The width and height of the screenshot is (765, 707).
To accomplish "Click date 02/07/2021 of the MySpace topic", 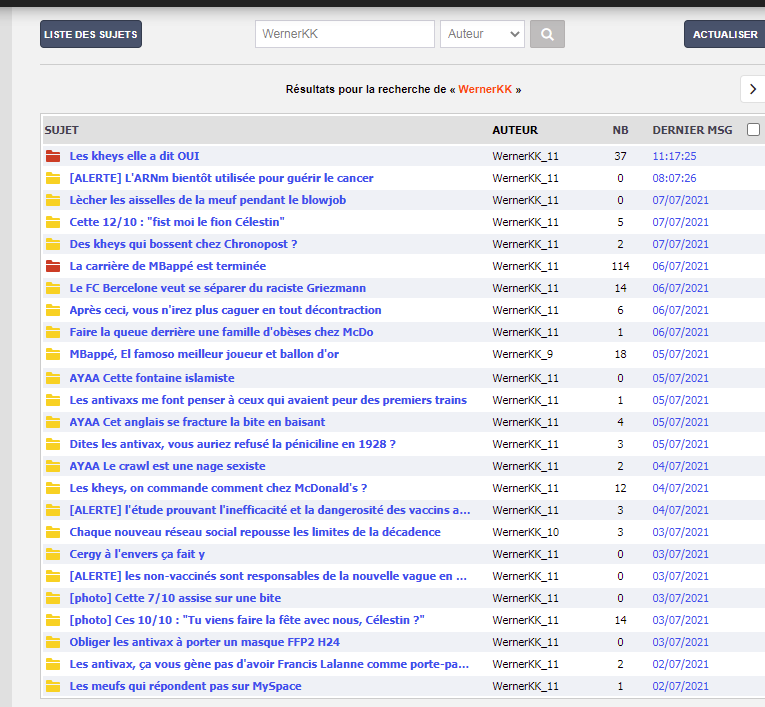I will 680,686.
